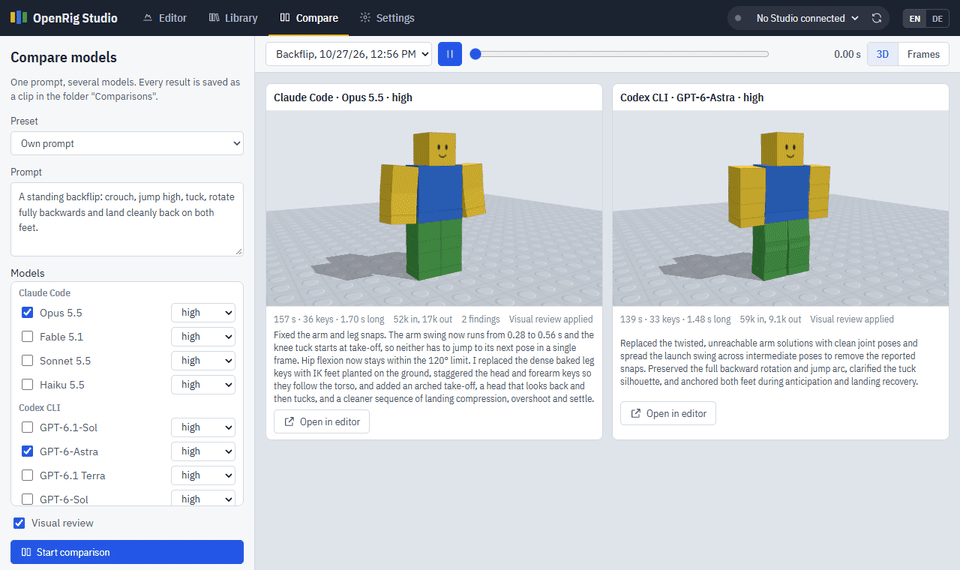Image resolution: width=960 pixels, height=570 pixels.
Task: Click the 'Claude Code' group label in Models
Action: (x=44, y=293)
